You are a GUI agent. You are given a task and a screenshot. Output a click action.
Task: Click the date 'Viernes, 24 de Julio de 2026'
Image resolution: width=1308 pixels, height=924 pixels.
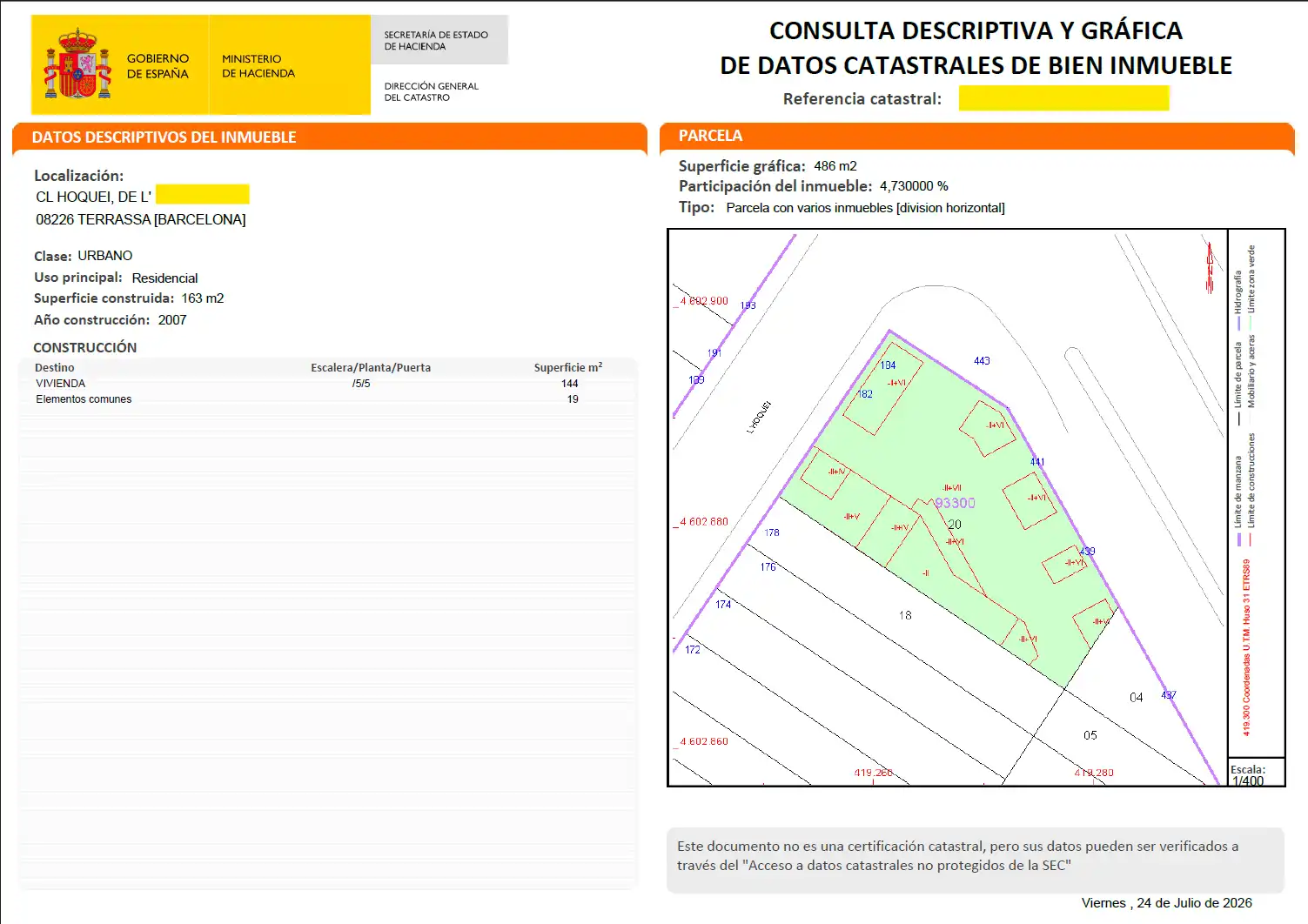pyautogui.click(x=1167, y=903)
